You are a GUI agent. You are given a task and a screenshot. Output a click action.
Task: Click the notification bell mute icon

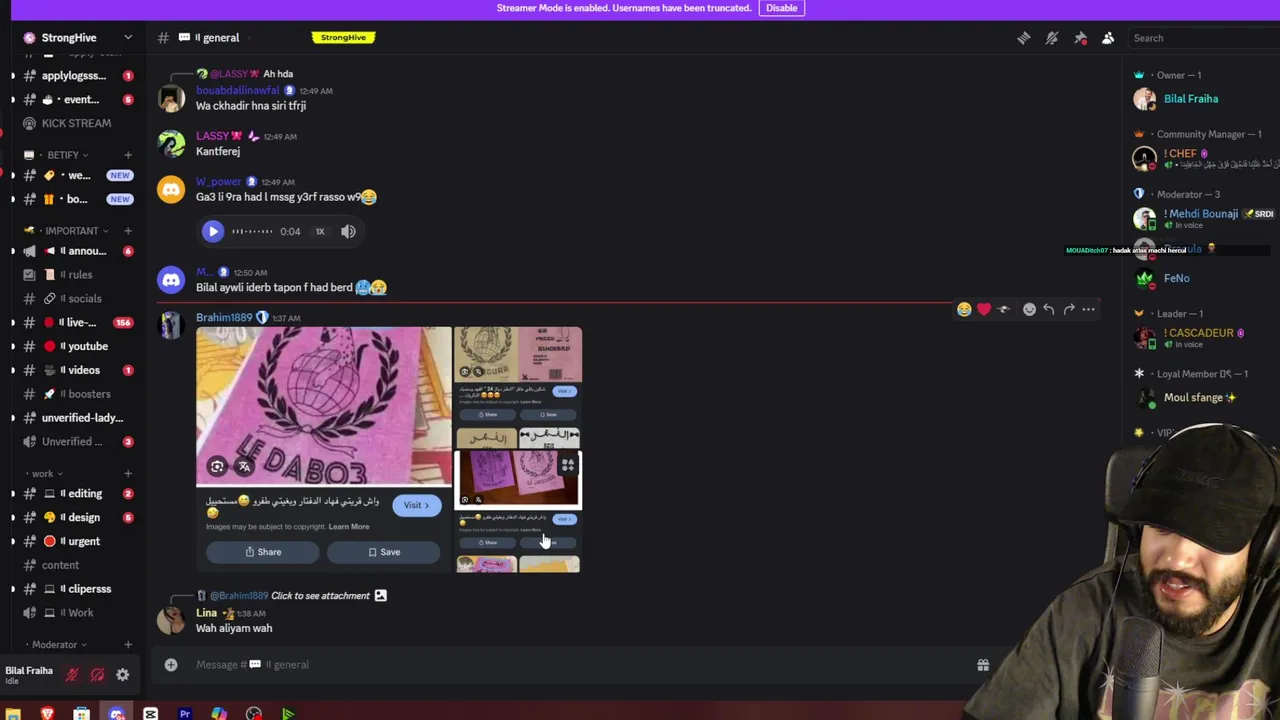1052,38
